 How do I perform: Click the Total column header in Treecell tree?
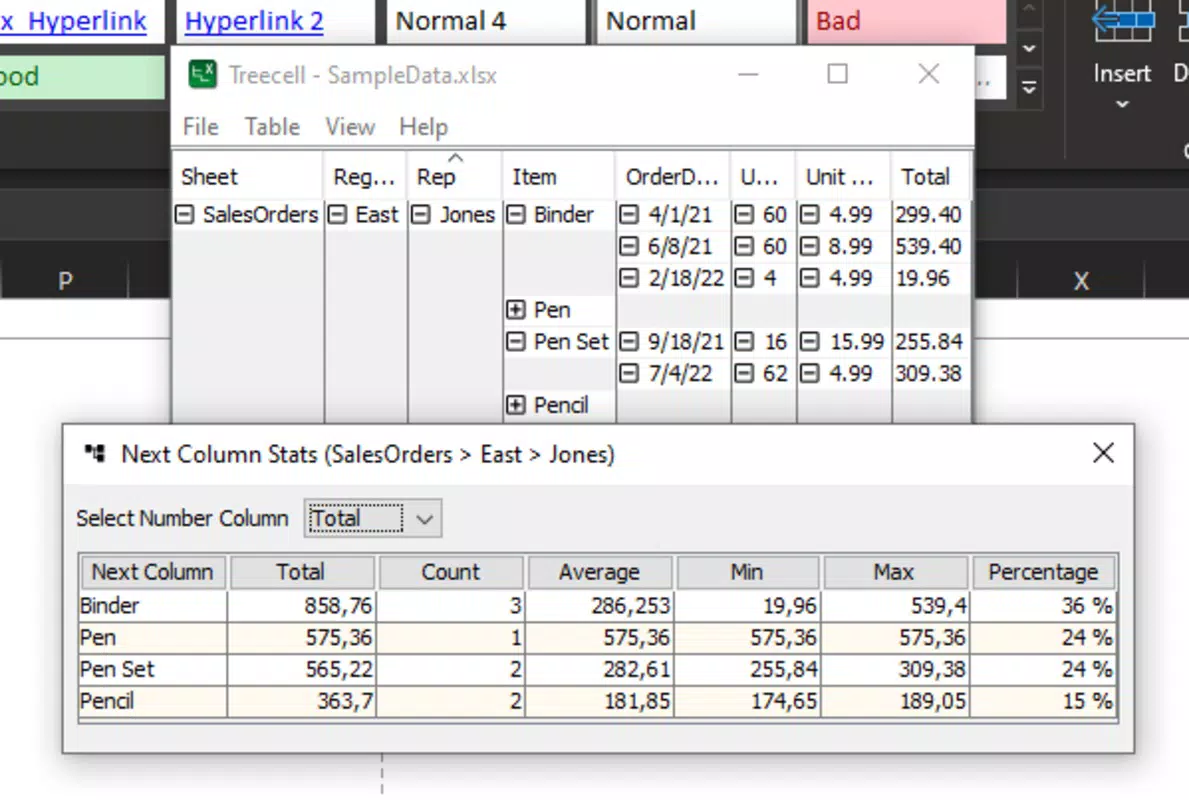pyautogui.click(x=931, y=177)
